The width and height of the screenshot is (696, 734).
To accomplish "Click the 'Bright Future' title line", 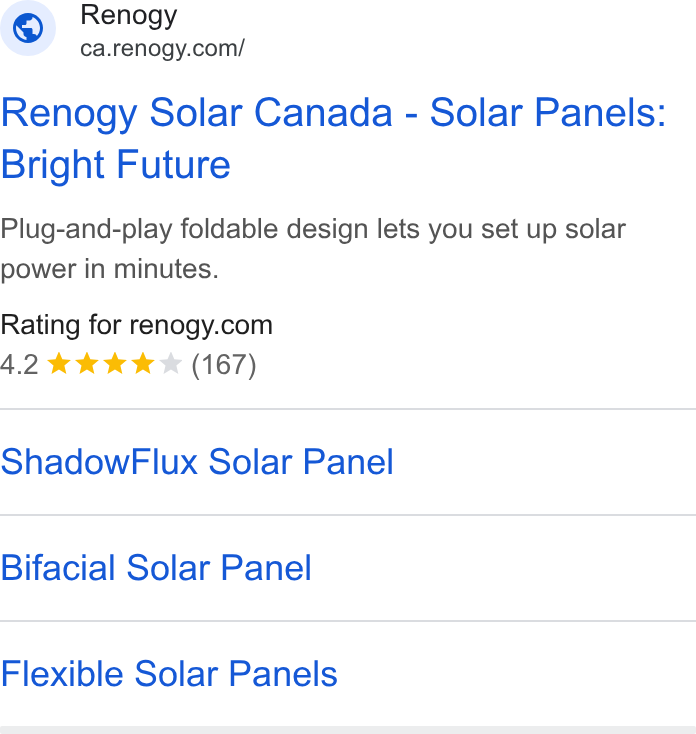I will coord(116,165).
